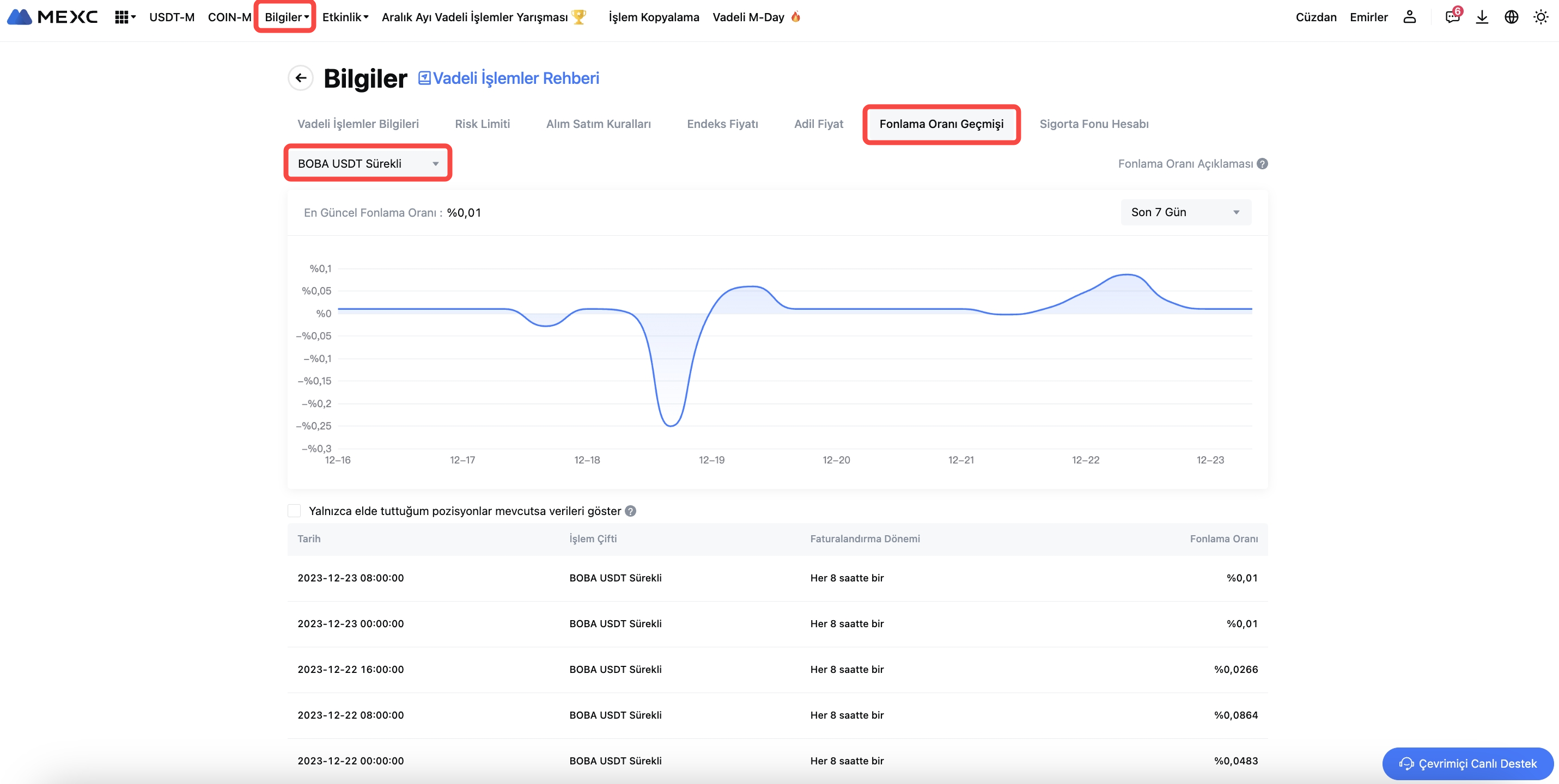Screen dimensions: 1559x784
Task: Toggle light/dark theme sun icon
Action: point(1541,17)
